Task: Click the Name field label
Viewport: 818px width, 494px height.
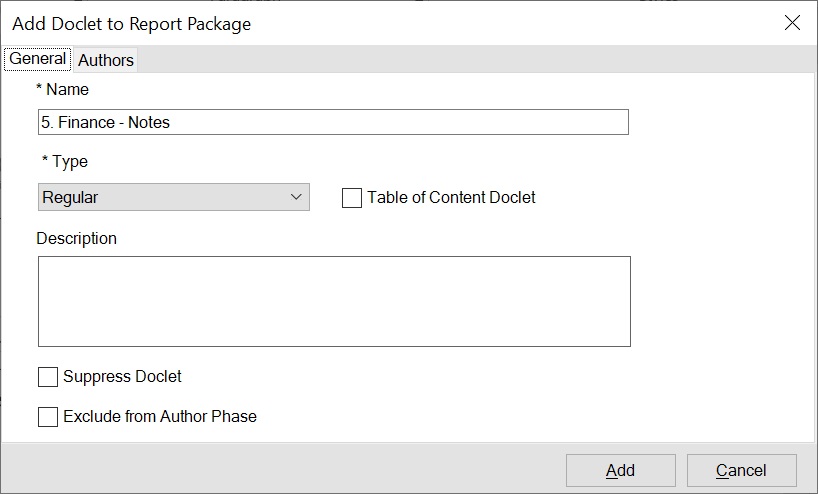Action: 63,90
